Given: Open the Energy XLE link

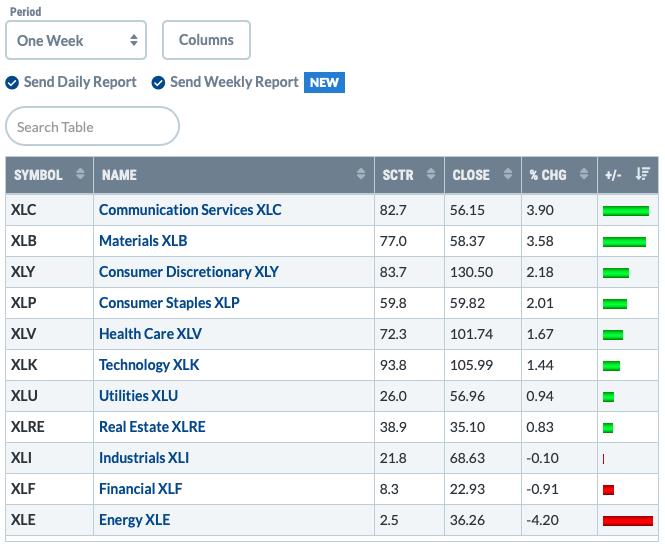Looking at the screenshot, I should tap(134, 520).
